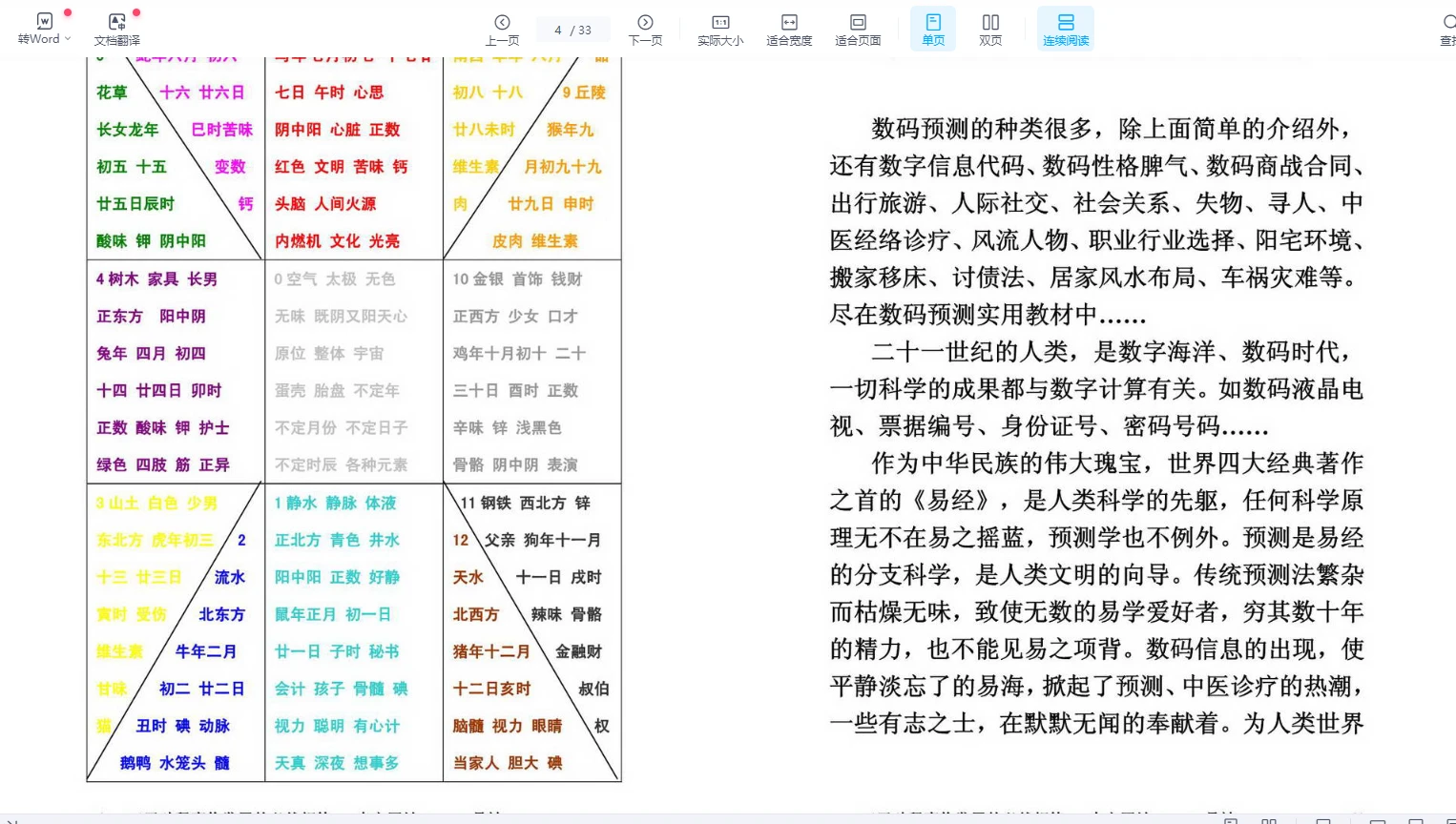Viewport: 1456px width, 824px height.
Task: Click the blue line 鹅鸭 水笼头 髓
Action: point(175,764)
